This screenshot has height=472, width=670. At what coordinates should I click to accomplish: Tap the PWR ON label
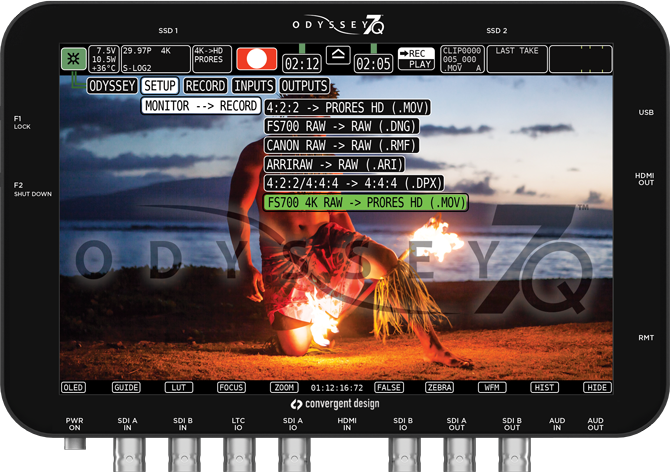click(x=74, y=424)
